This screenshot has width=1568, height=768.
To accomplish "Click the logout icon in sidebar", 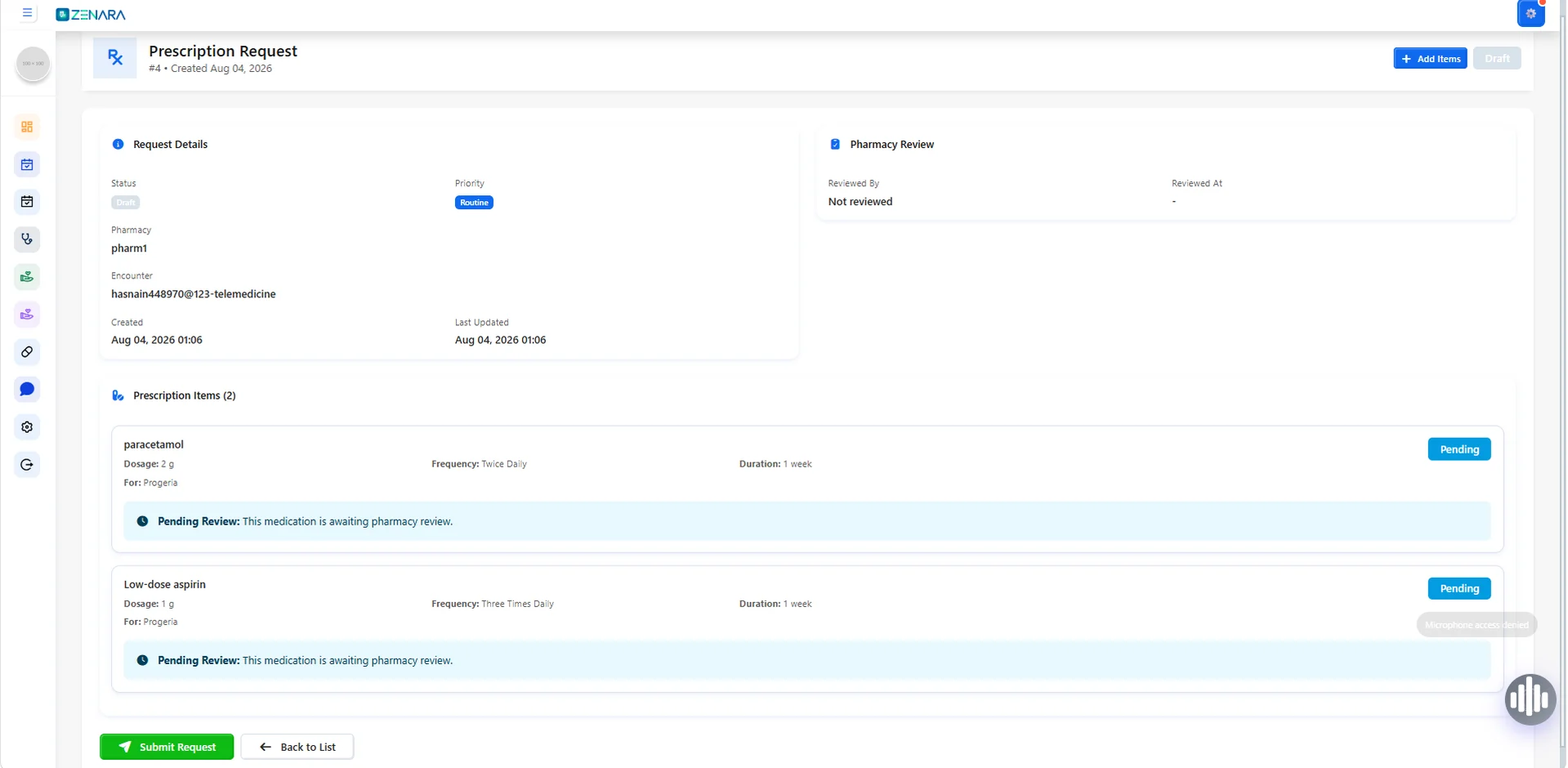I will tap(27, 465).
